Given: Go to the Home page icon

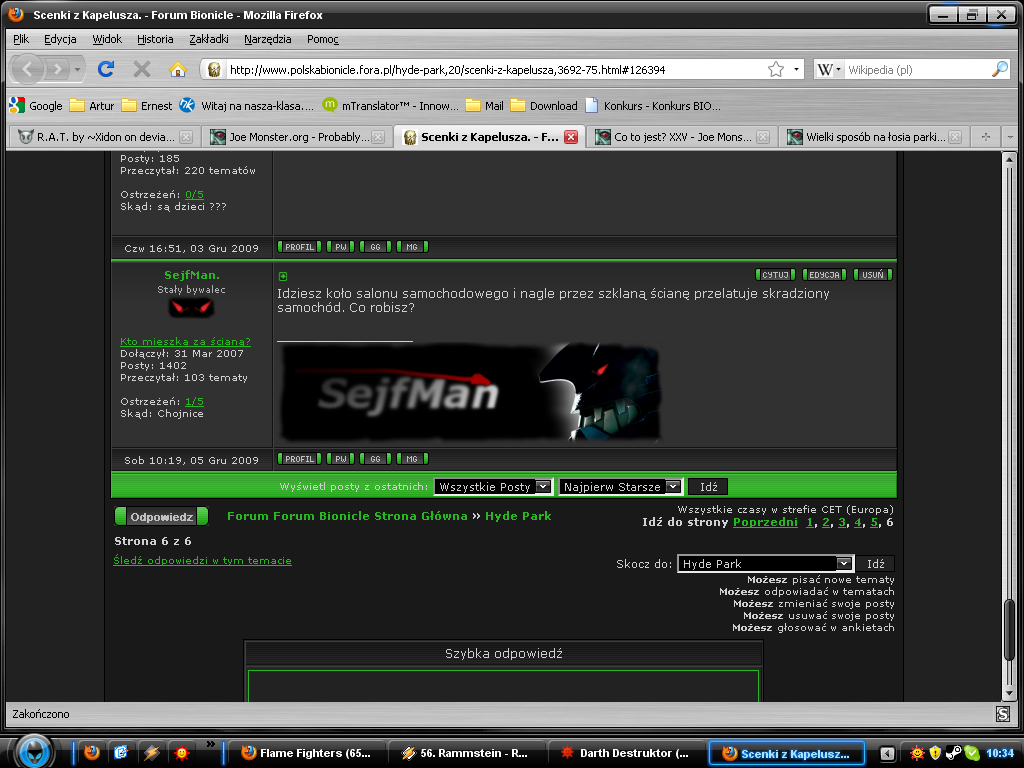Looking at the screenshot, I should click(178, 69).
